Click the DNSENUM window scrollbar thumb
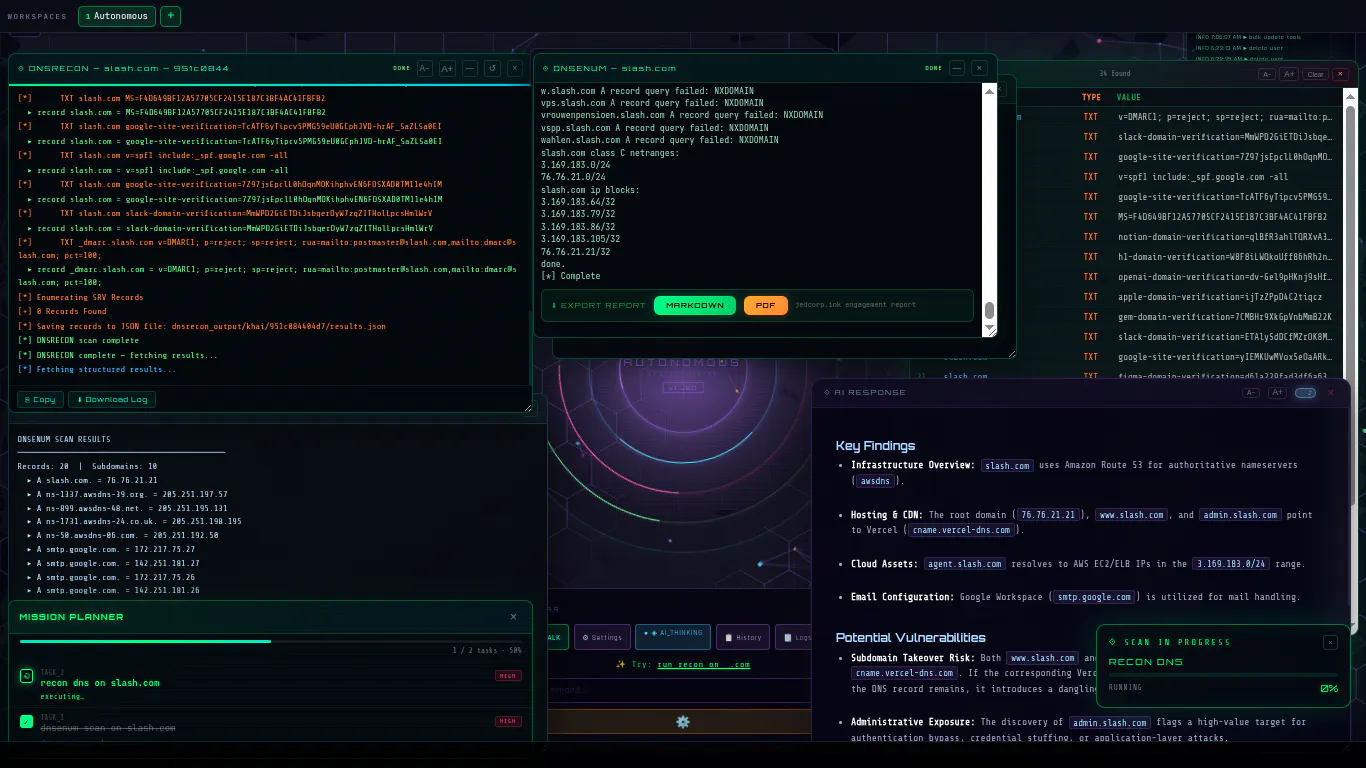 coord(990,310)
